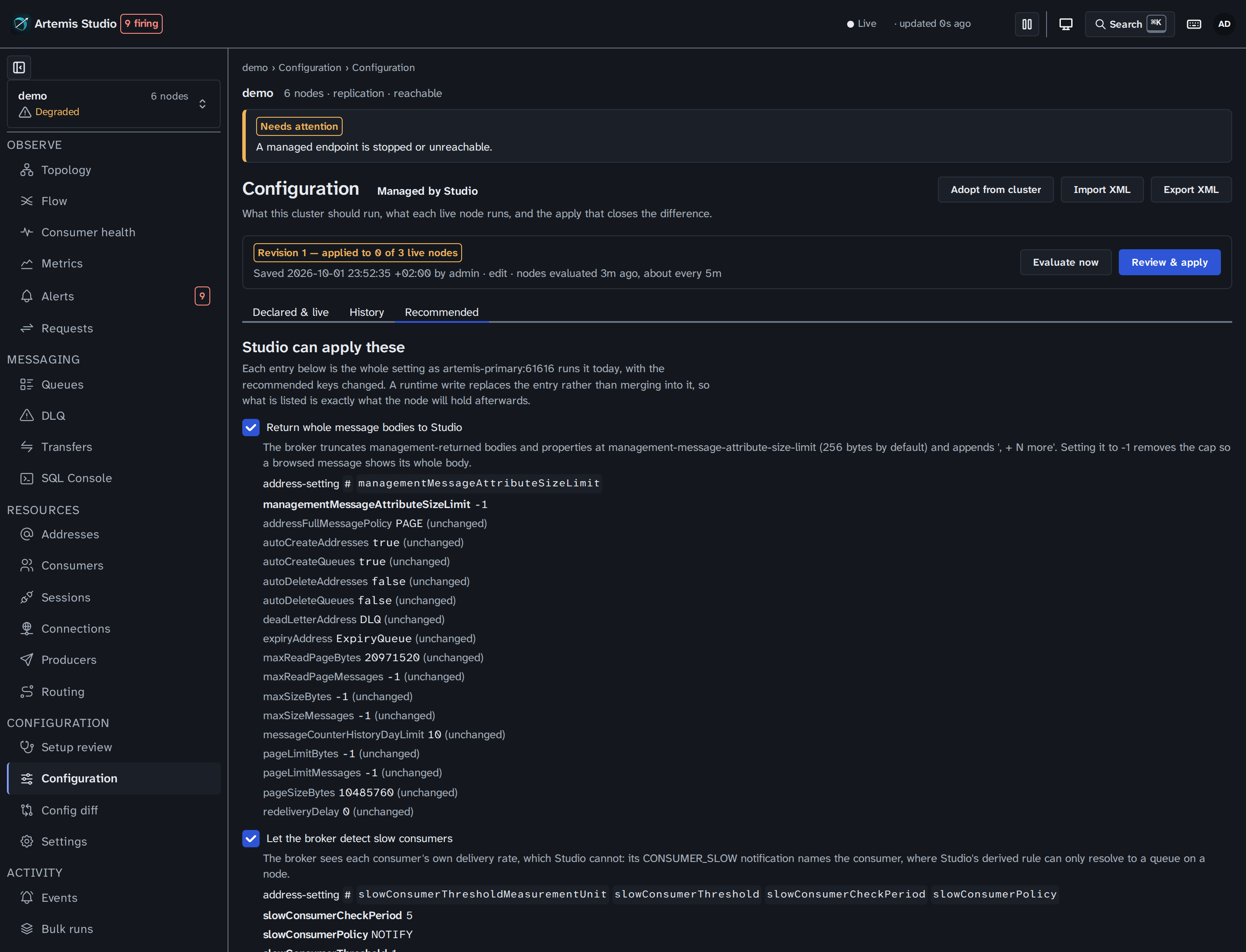Open Events under Activity
The height and width of the screenshot is (952, 1246).
113,897
